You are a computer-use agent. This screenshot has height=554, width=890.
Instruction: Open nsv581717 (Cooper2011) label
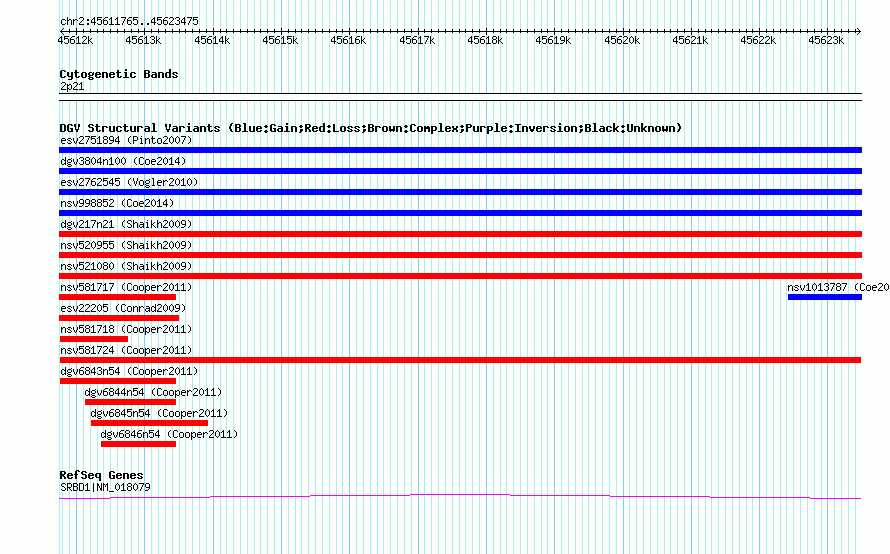(126, 287)
